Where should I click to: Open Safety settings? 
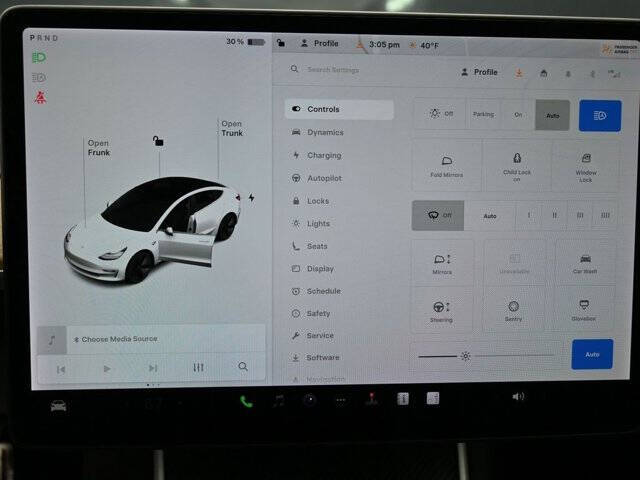pos(311,313)
